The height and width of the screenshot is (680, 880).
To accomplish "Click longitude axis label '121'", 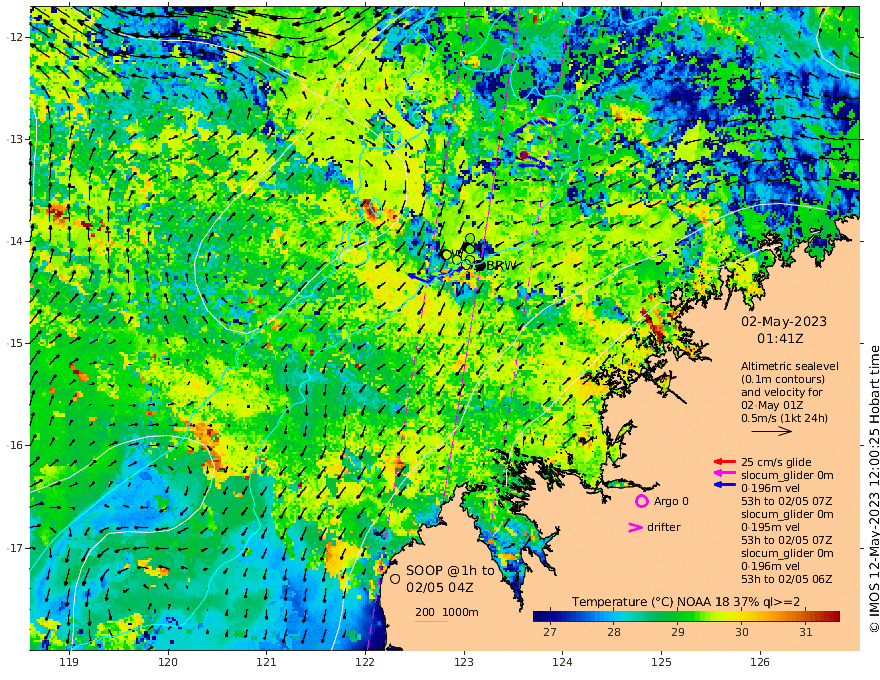I will (x=267, y=662).
